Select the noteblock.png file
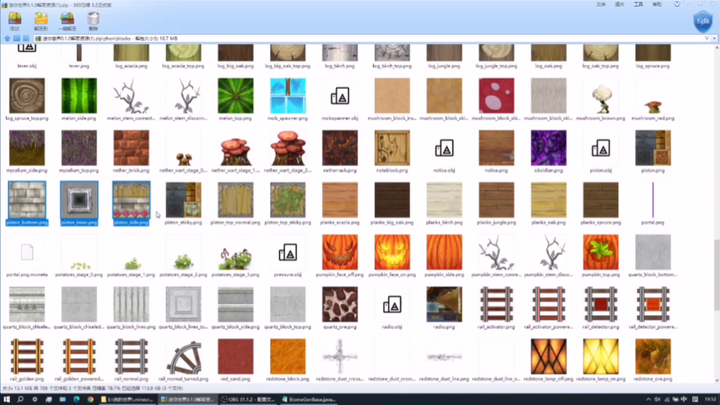The image size is (720, 405). point(392,152)
